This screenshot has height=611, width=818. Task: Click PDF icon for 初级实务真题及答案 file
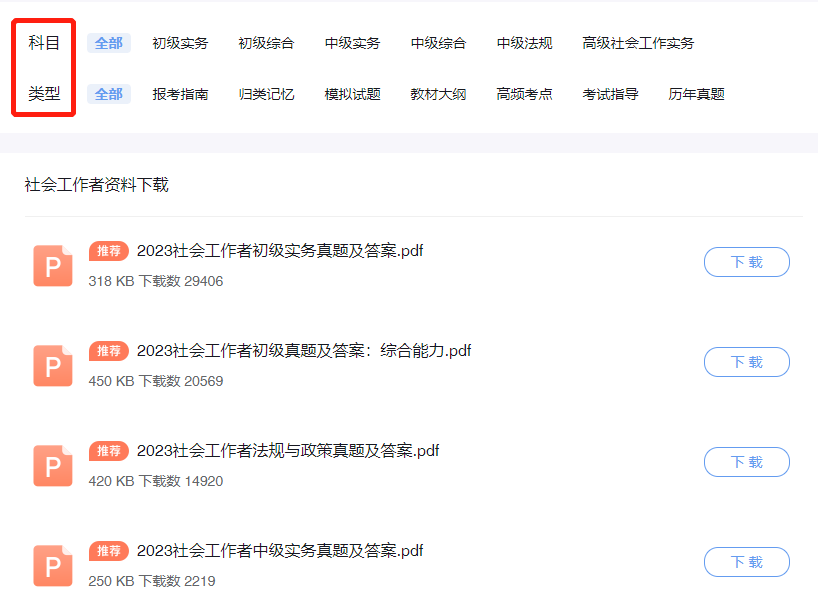[53, 266]
